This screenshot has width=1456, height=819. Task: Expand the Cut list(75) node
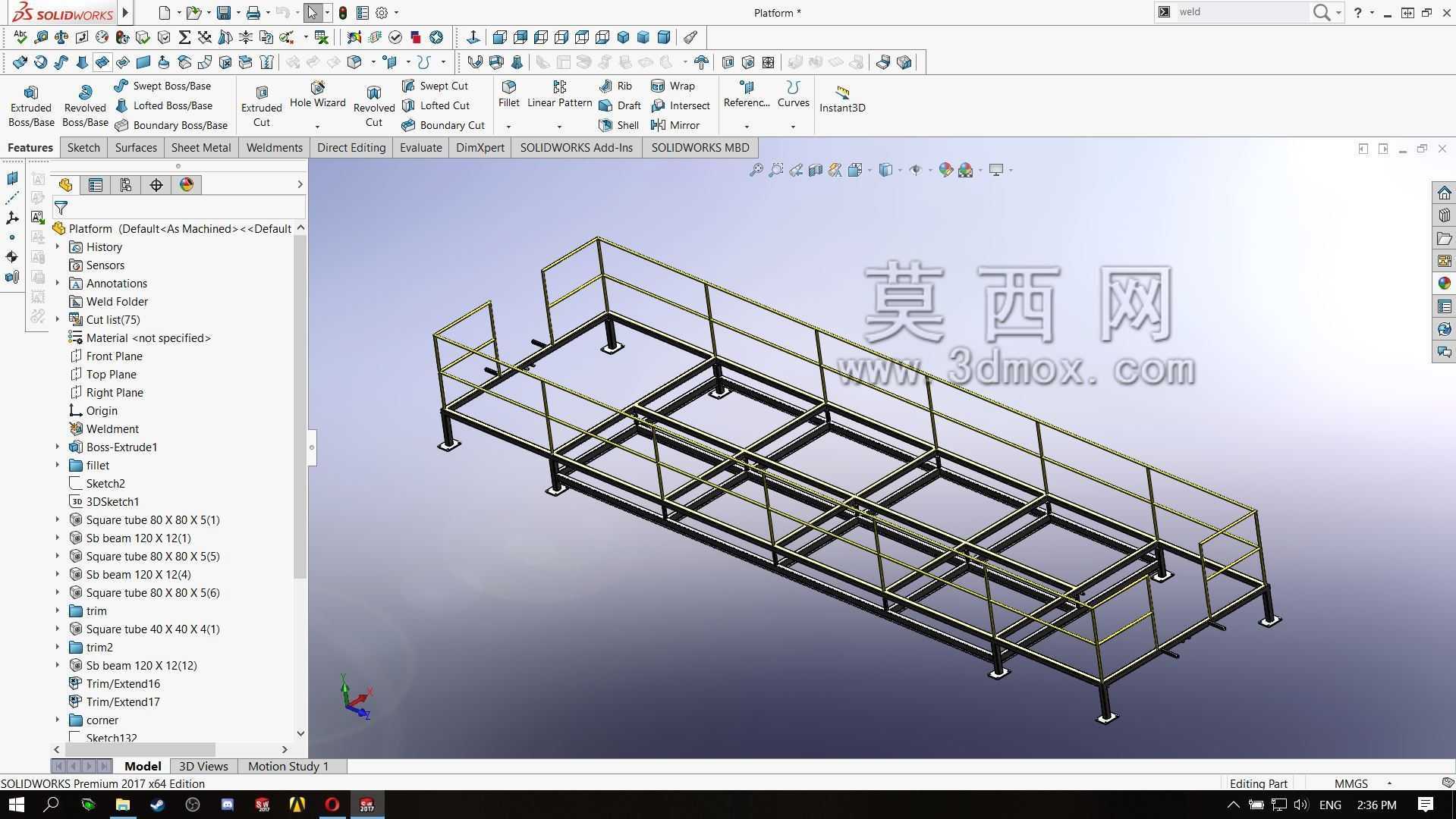(58, 319)
